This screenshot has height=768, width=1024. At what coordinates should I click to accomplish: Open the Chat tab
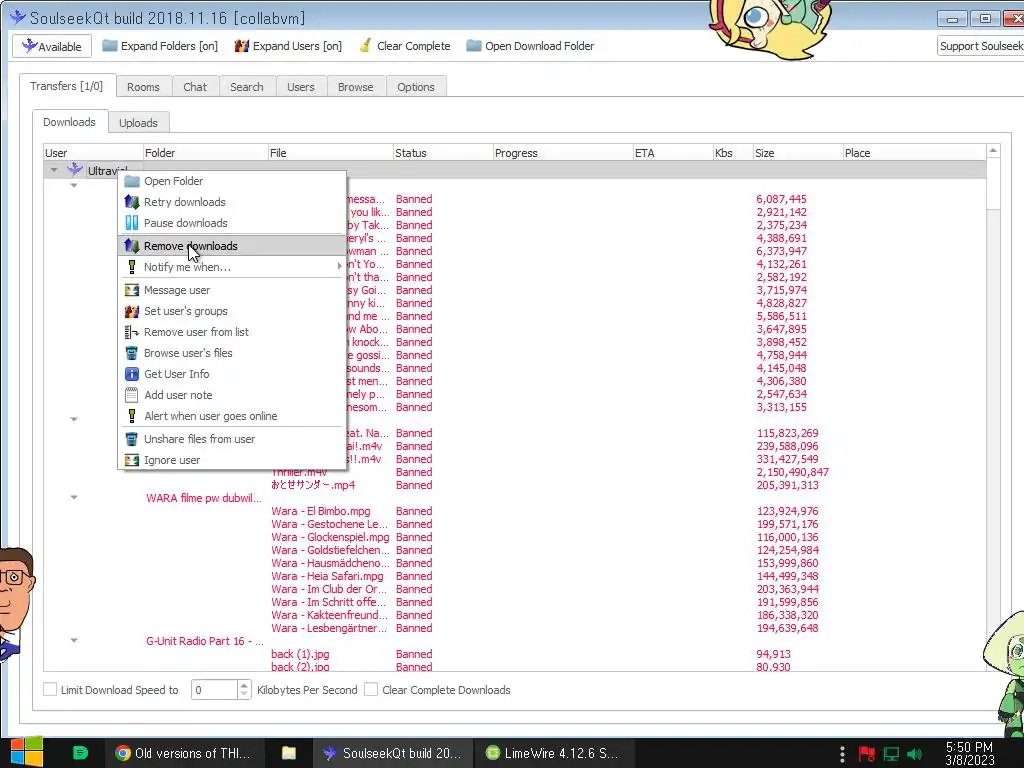pos(195,87)
